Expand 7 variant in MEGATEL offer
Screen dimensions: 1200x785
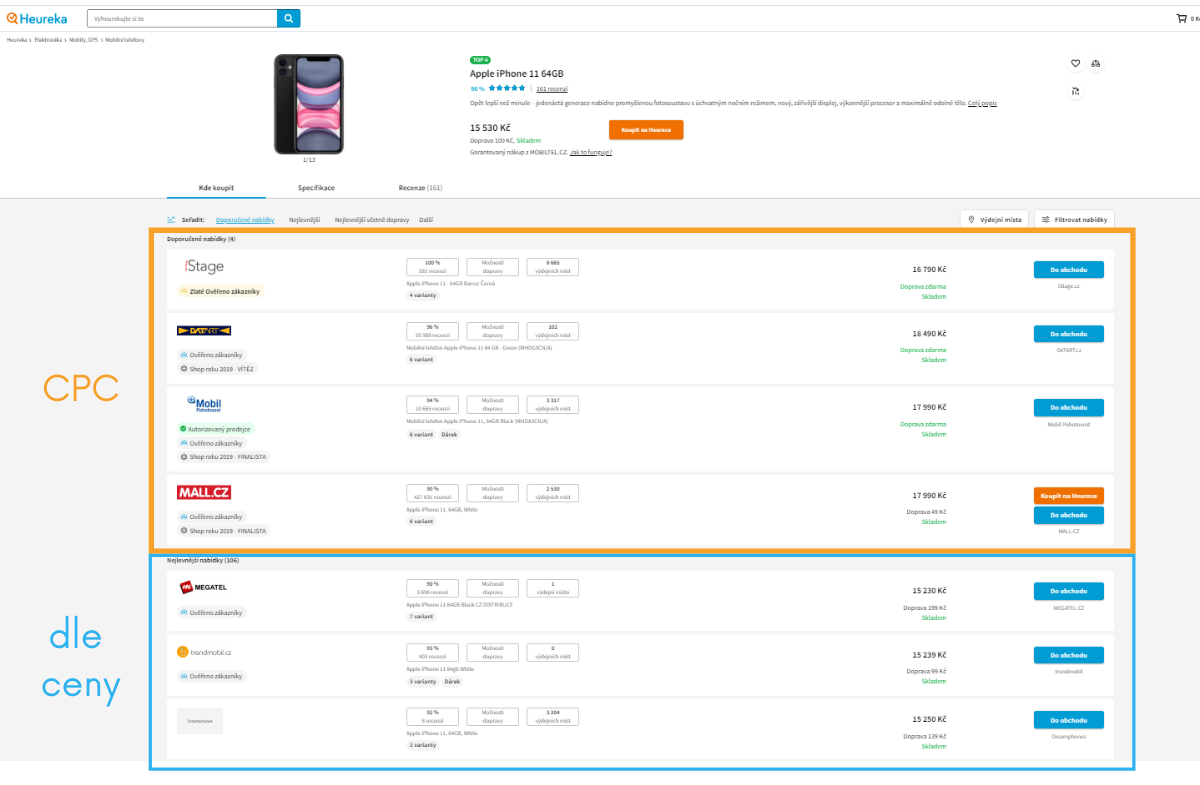click(x=420, y=616)
